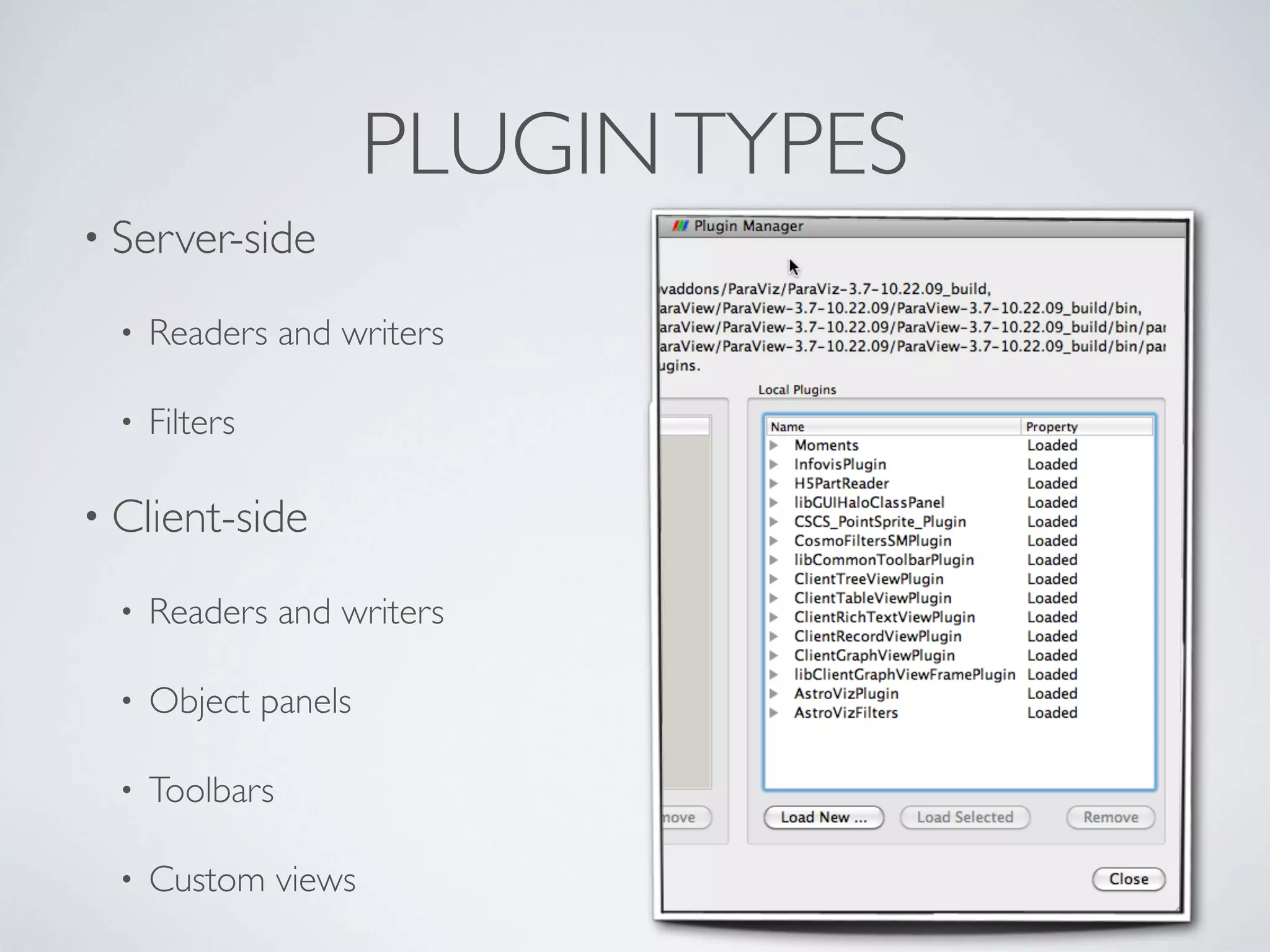The image size is (1270, 952).
Task: Select the ClientTreeViewPlugin name
Action: (x=869, y=579)
